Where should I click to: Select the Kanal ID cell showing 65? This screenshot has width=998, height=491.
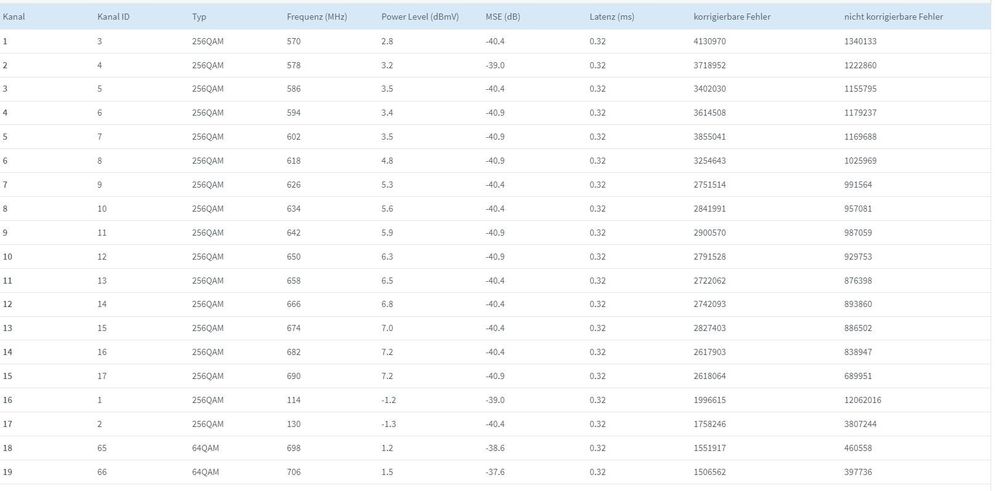102,448
